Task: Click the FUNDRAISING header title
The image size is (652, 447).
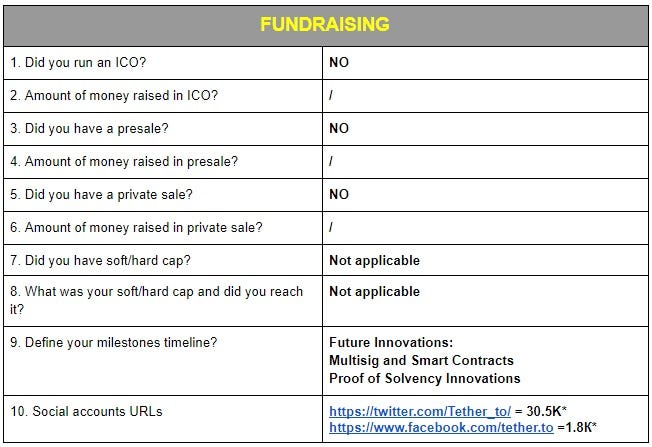Action: (325, 24)
